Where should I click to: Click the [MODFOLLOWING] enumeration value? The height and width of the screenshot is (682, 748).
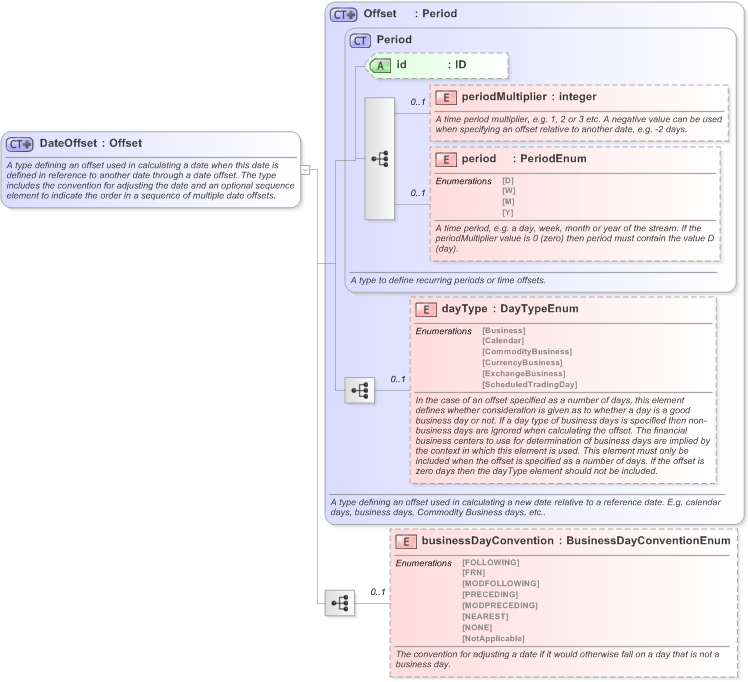501,583
